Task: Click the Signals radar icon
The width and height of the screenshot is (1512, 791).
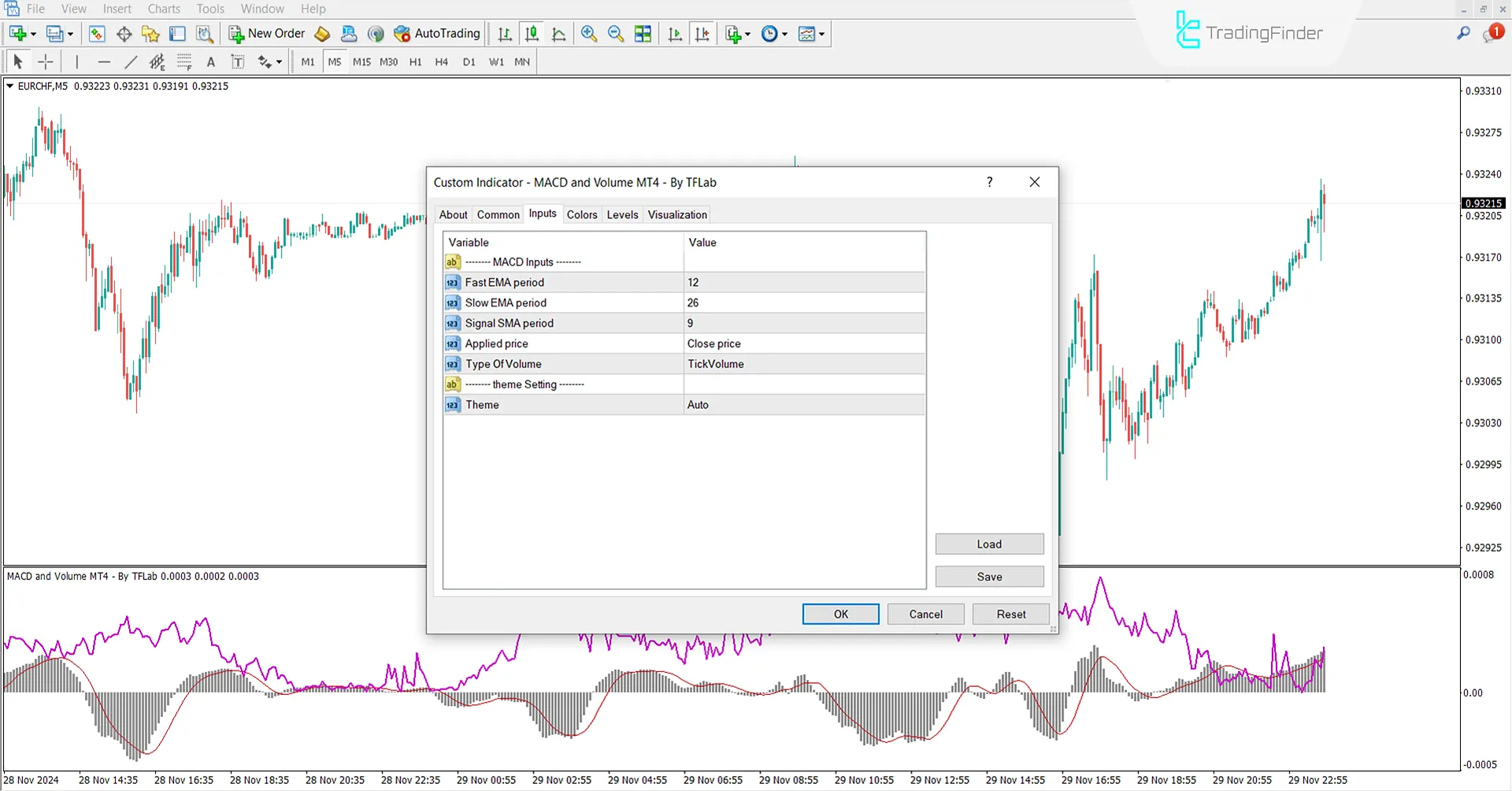Action: (376, 34)
